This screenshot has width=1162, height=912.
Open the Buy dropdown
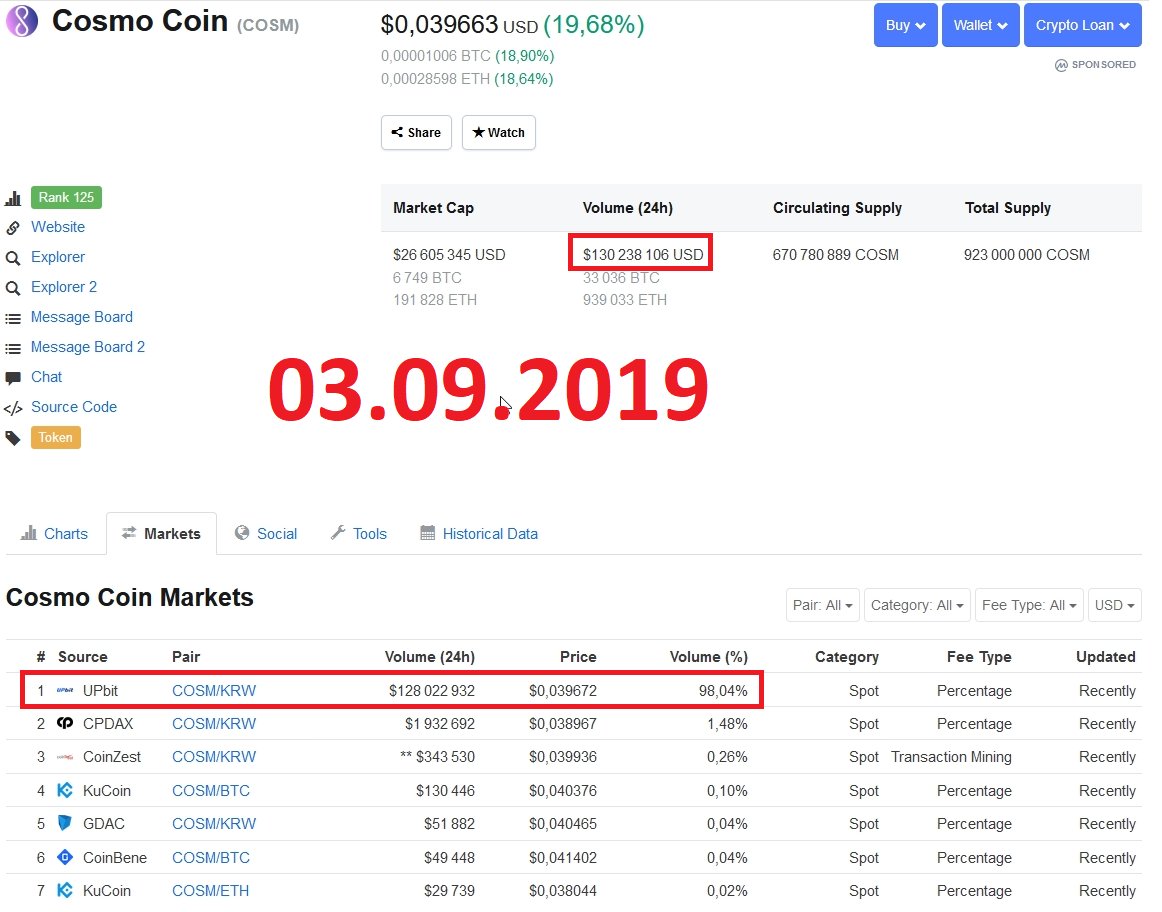tap(906, 25)
